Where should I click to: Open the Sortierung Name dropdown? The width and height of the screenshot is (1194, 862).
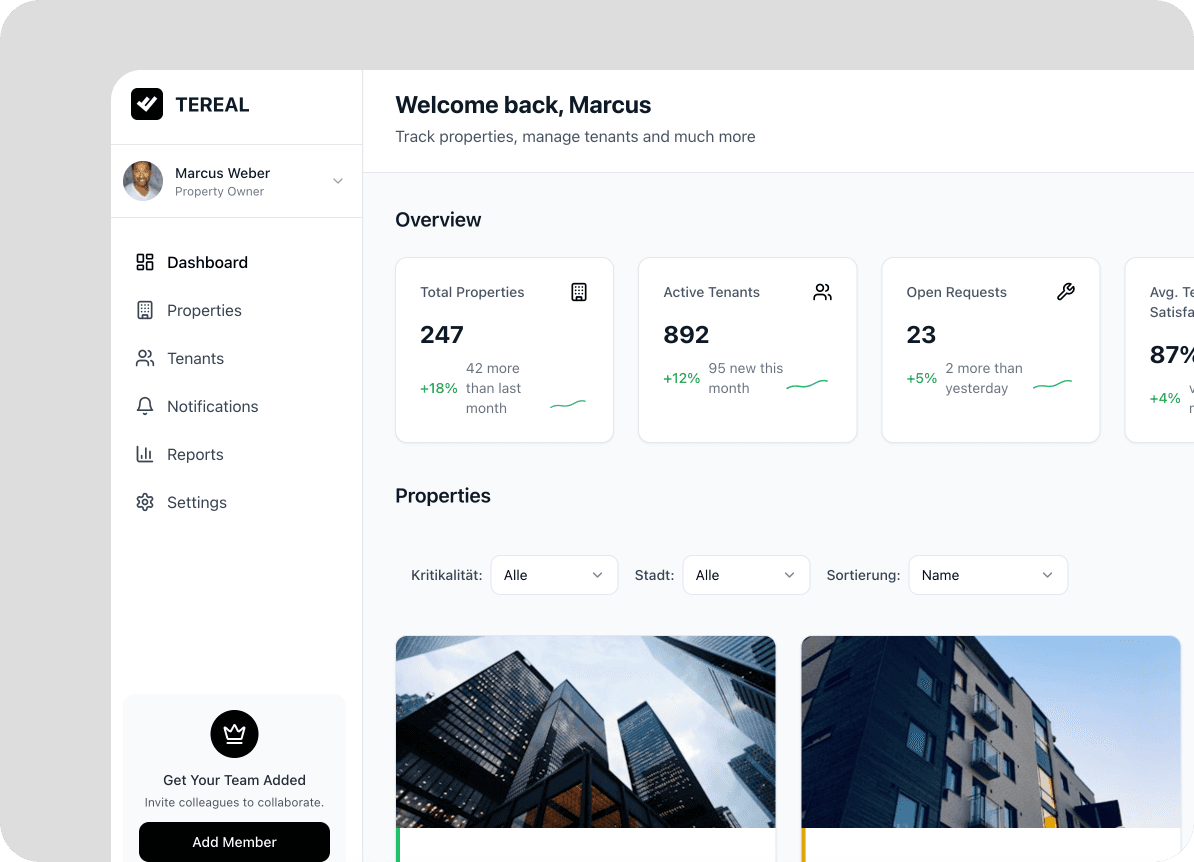pos(988,575)
